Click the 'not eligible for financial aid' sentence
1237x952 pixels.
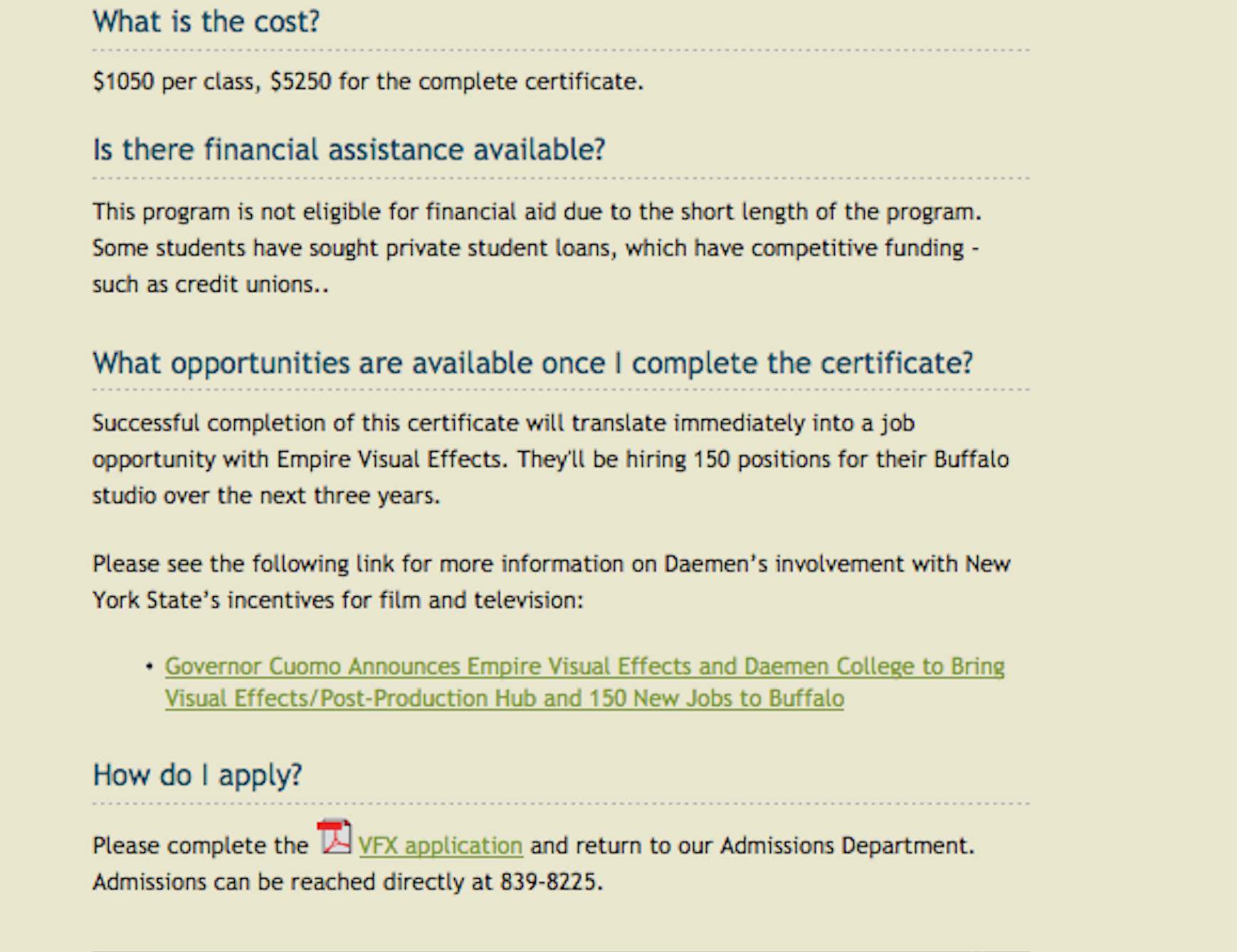coord(537,212)
